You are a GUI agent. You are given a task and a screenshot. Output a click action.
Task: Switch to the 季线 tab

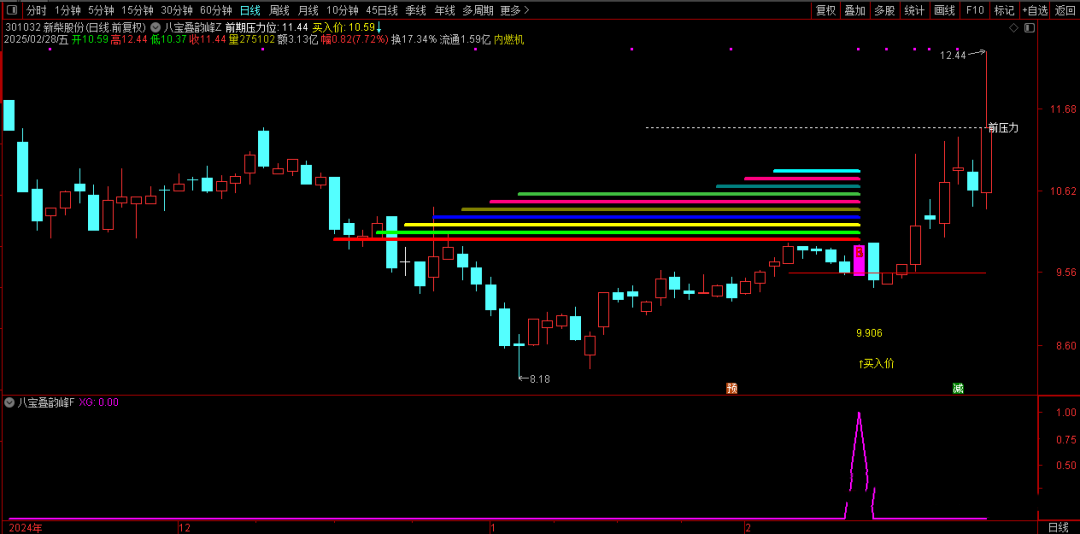416,10
